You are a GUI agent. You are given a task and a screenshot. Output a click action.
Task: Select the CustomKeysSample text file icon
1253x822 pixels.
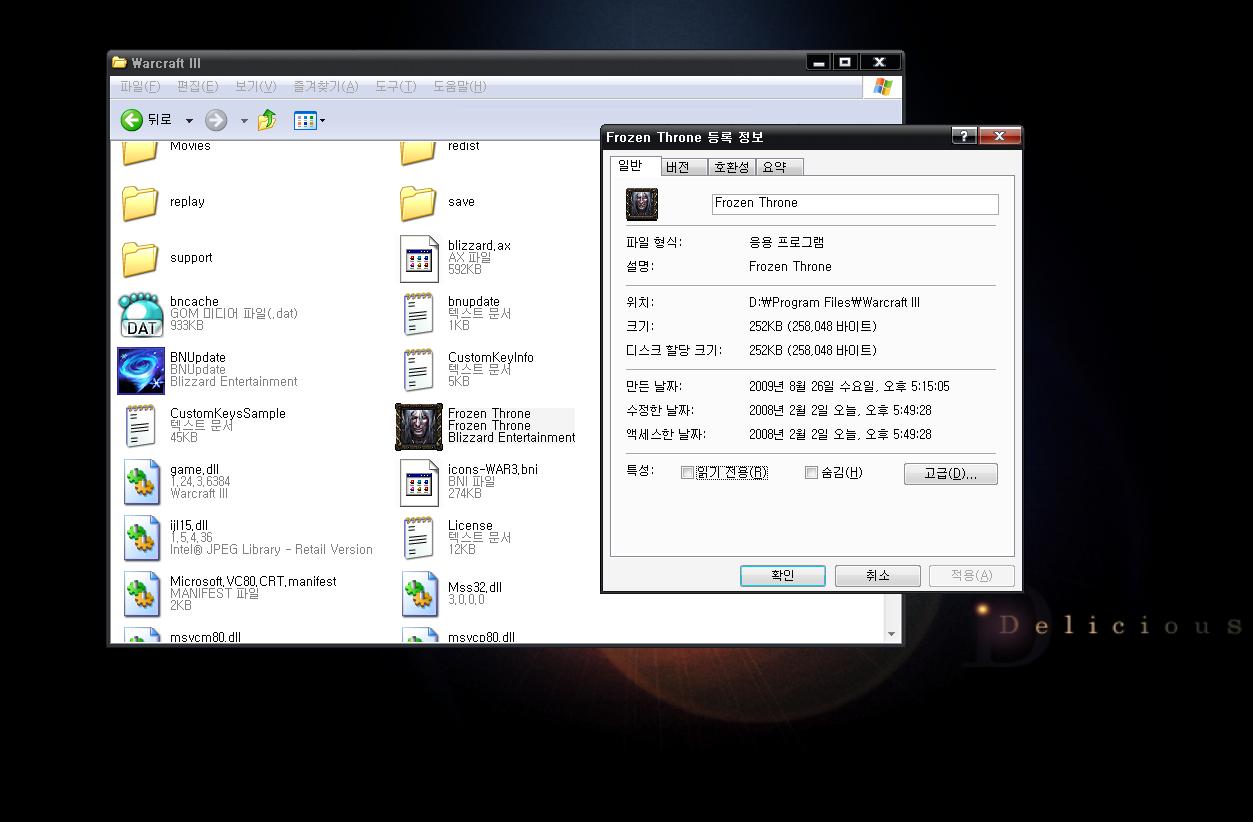click(140, 427)
